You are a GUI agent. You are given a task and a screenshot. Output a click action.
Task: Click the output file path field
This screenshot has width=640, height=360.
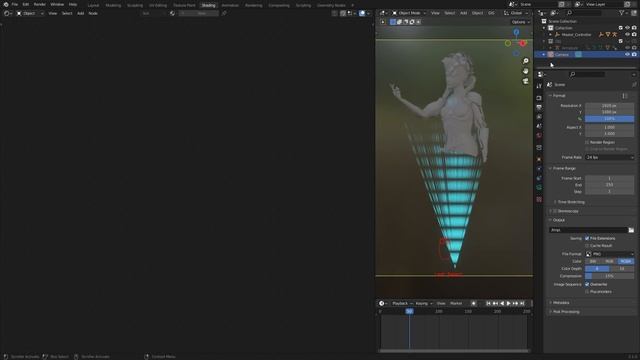[588, 230]
